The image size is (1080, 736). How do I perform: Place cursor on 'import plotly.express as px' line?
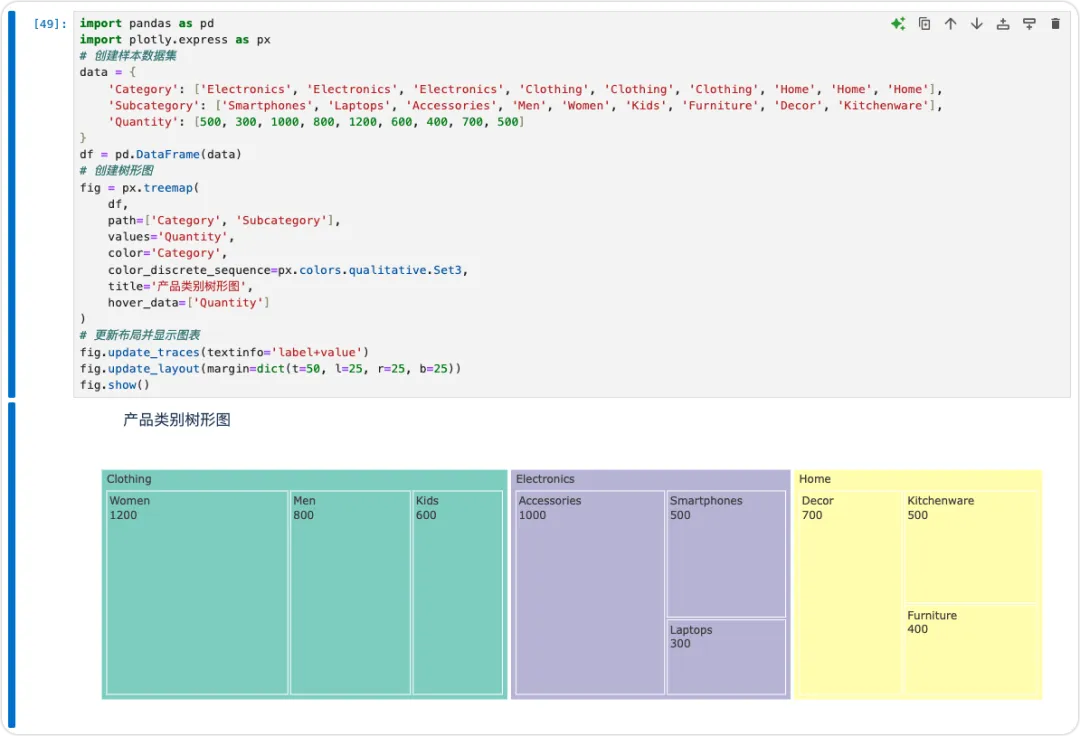pyautogui.click(x=175, y=40)
